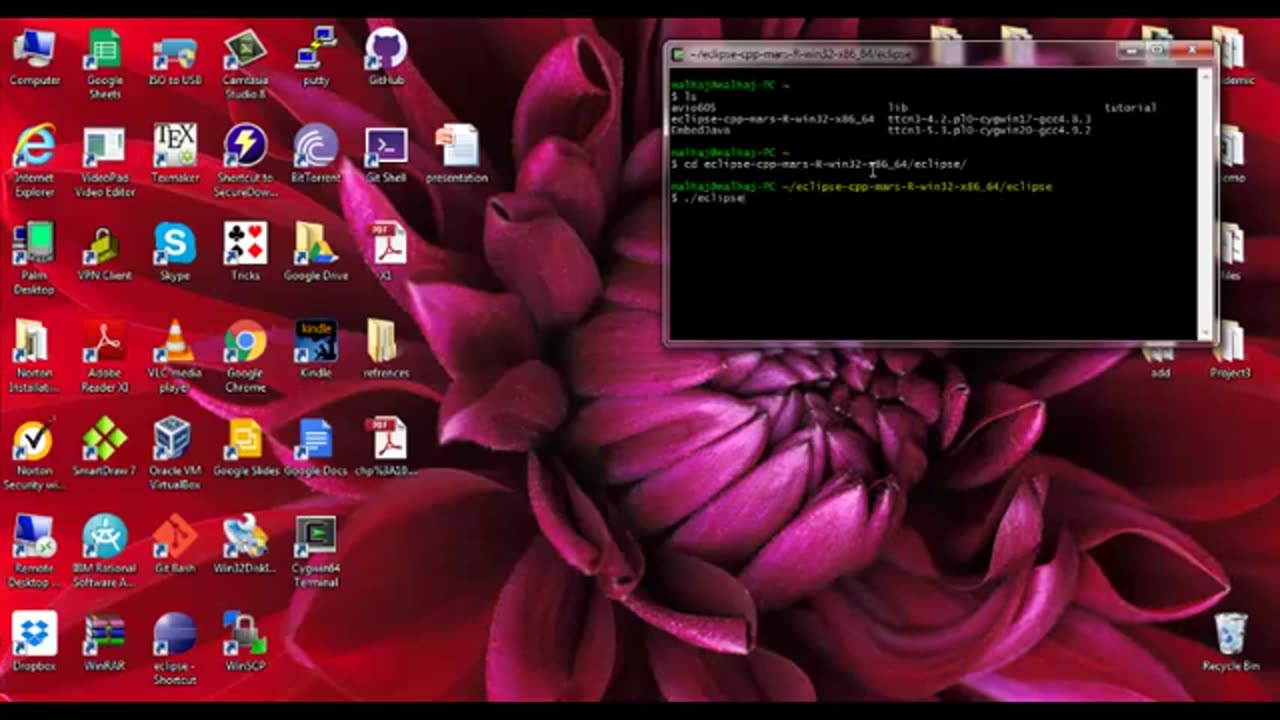Screen dimensions: 1280x720
Task: Click the 'cd eclipse-cpp-mars' command line
Action: [x=819, y=164]
